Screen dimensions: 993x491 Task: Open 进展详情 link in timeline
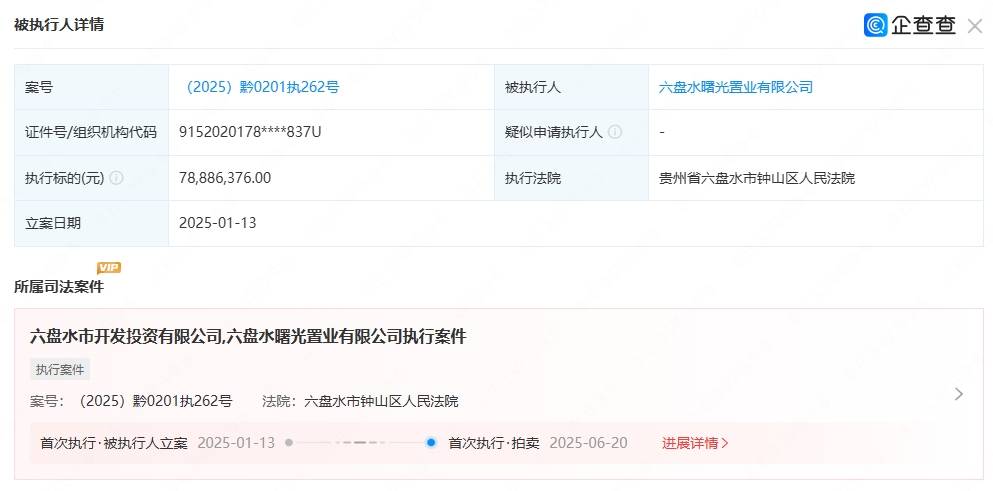[695, 443]
